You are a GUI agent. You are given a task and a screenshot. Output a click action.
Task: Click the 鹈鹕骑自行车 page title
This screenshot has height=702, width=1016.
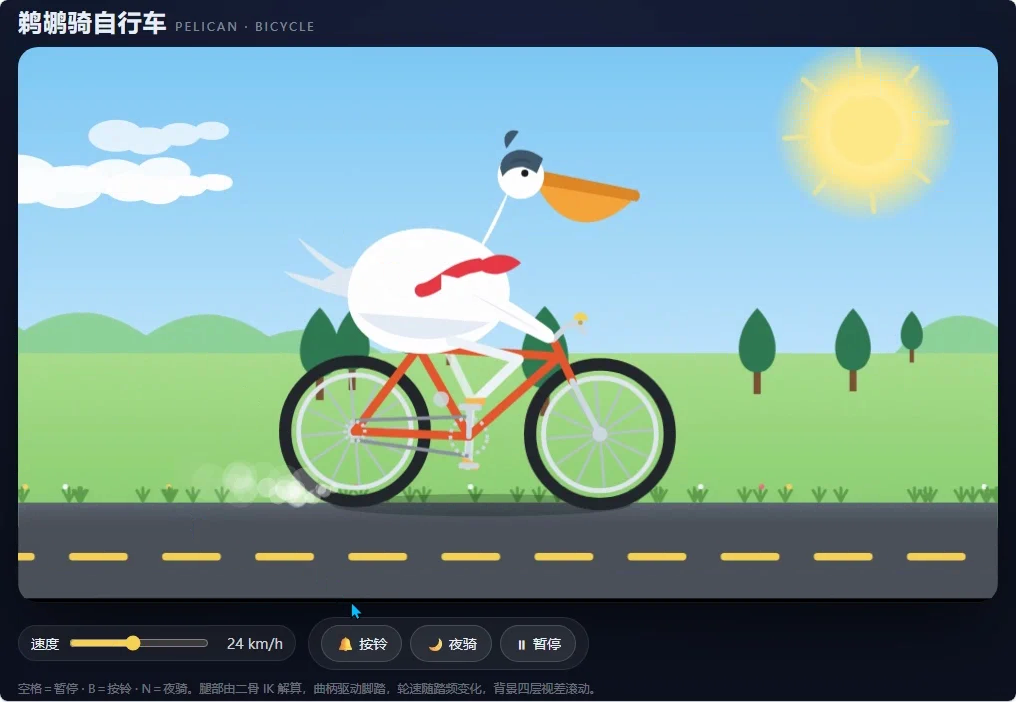click(x=91, y=23)
